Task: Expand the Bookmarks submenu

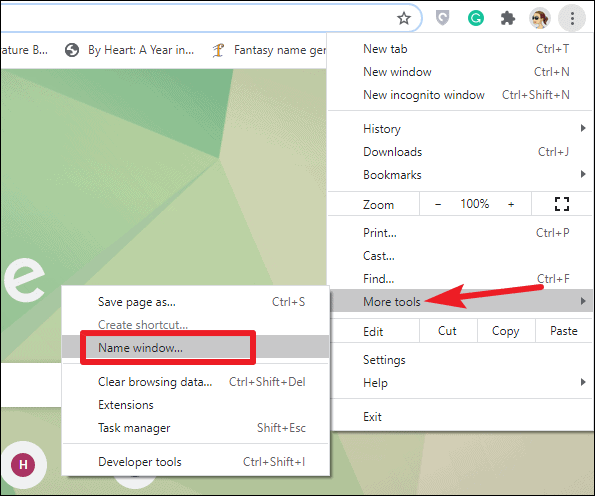Action: pos(460,175)
